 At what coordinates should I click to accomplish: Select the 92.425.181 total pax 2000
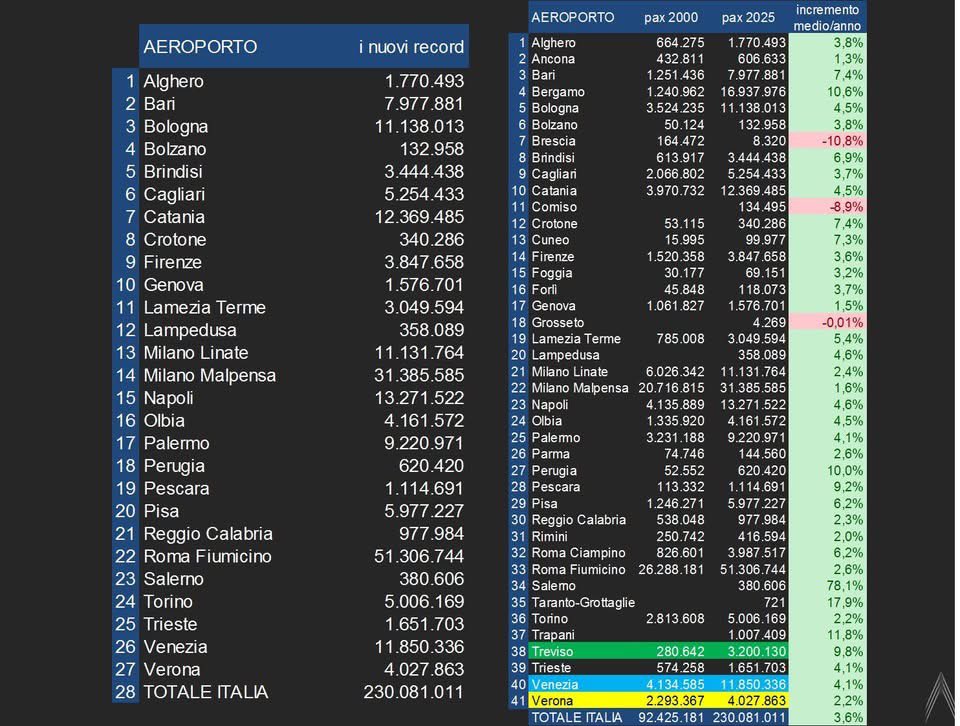tap(671, 717)
